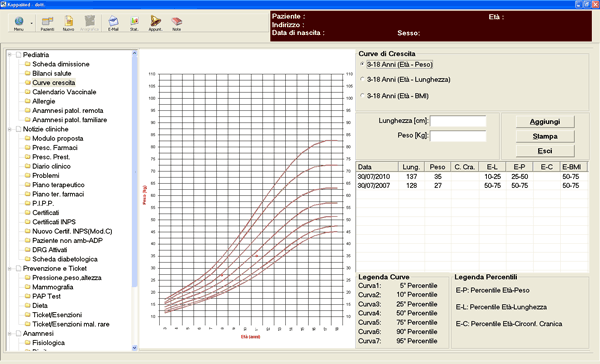This screenshot has width=600, height=364.
Task: Collapse the Pediatria tree node
Action: pos(10,55)
